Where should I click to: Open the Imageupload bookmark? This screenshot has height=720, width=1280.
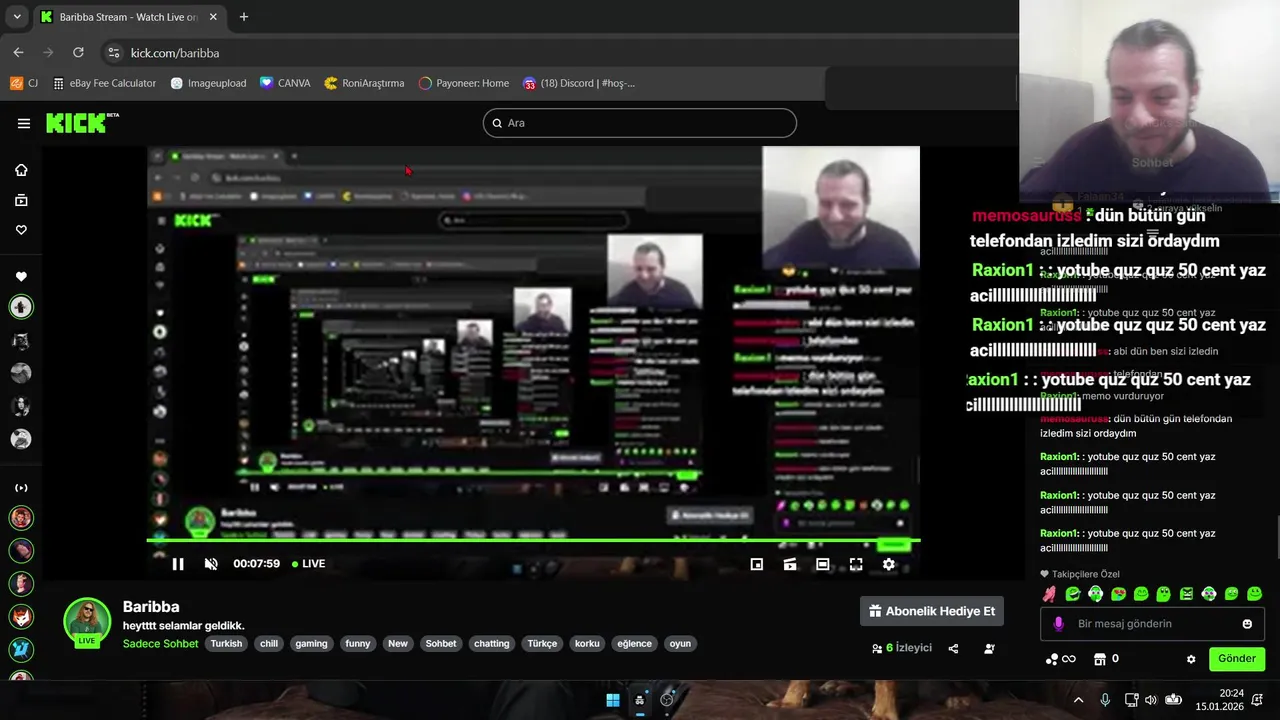pos(208,83)
